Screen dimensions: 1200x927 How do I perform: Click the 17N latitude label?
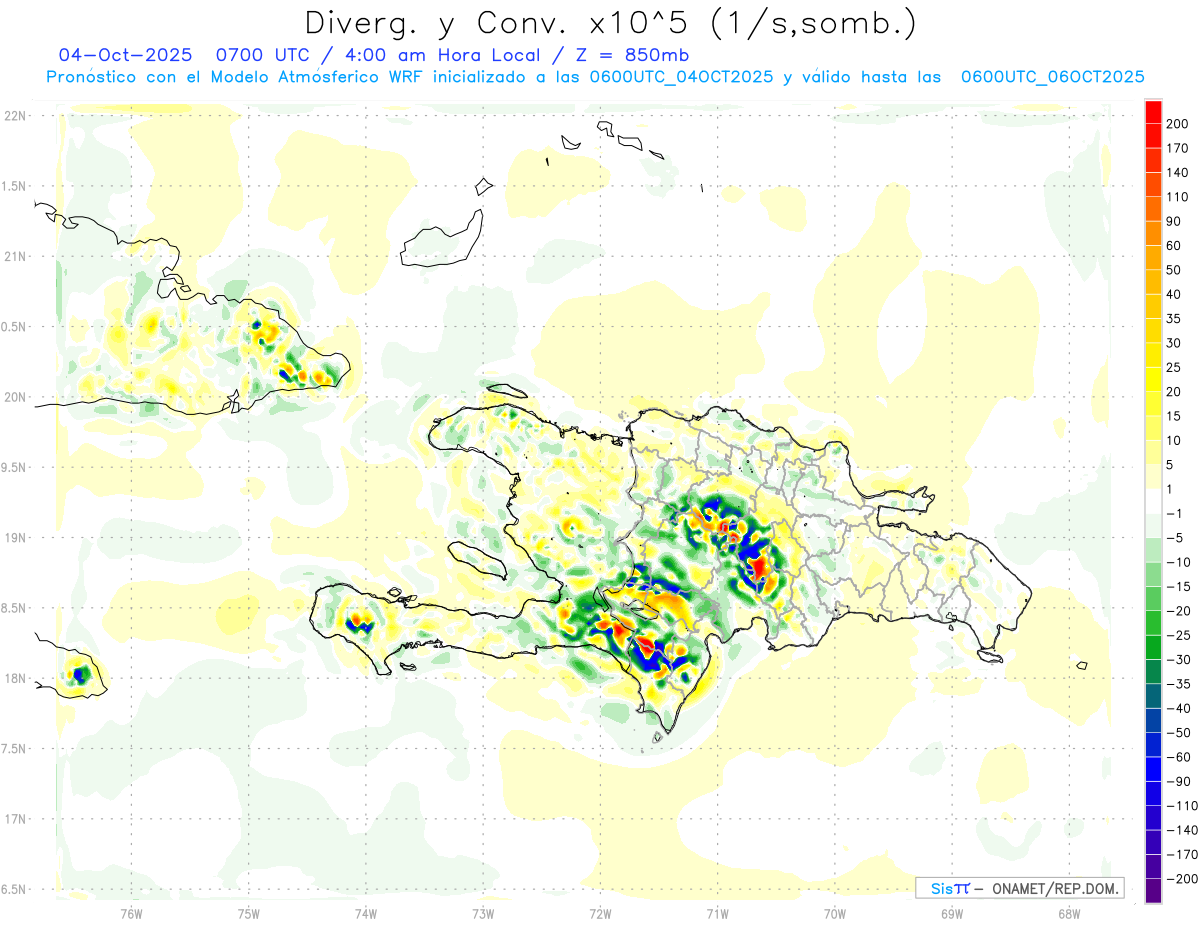pos(13,819)
